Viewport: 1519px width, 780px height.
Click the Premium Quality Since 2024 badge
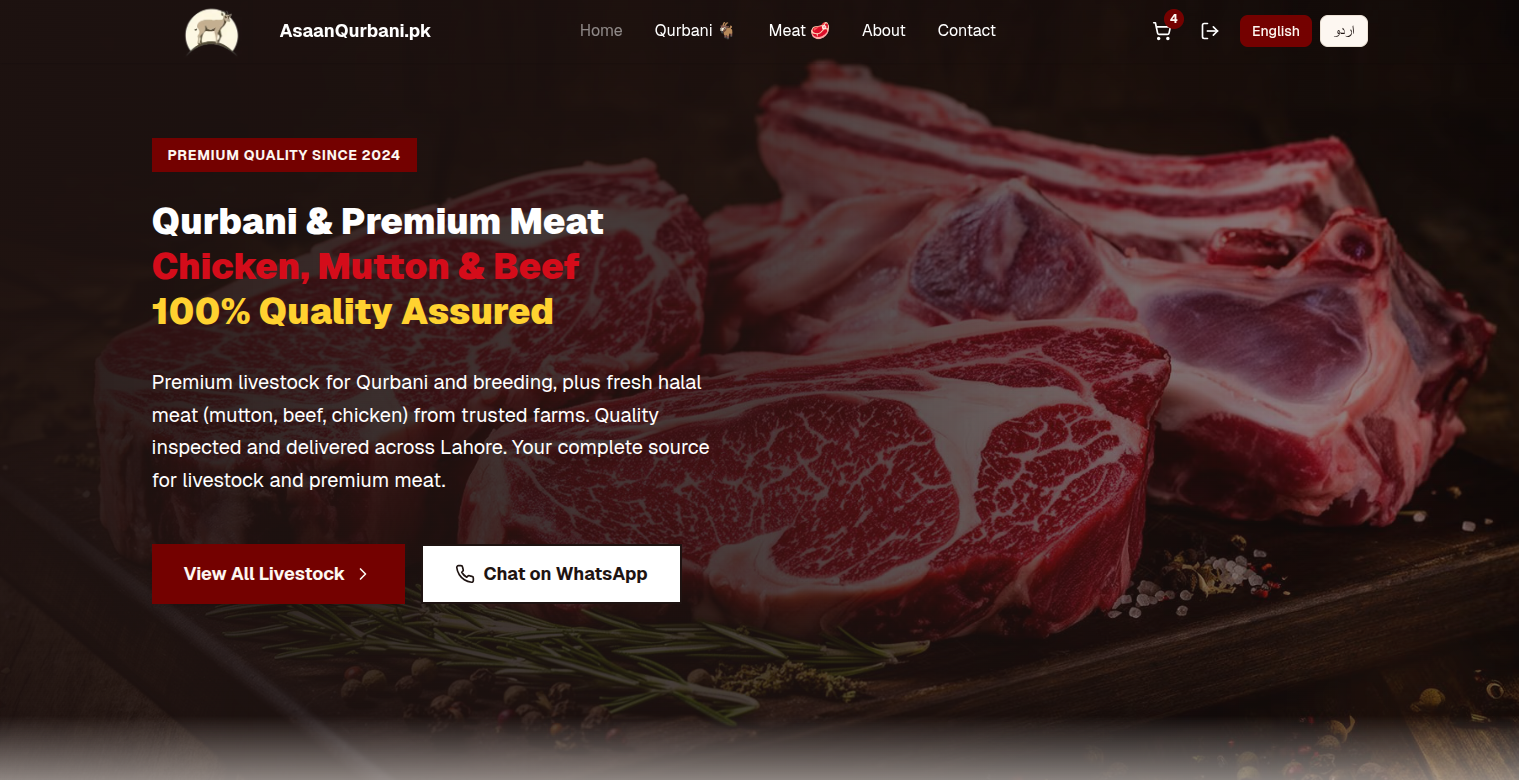point(284,155)
